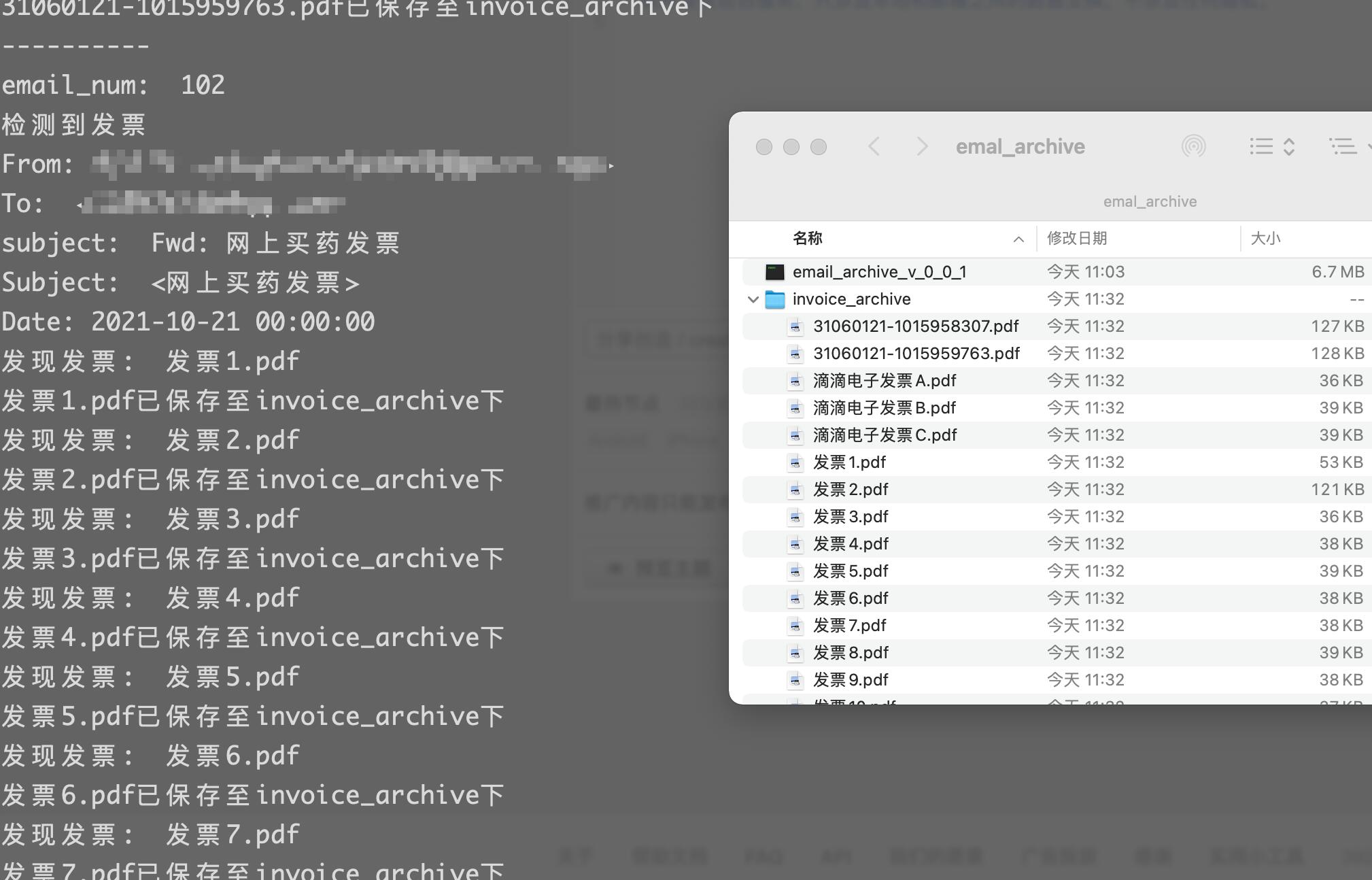This screenshot has height=880, width=1372.
Task: Select 31060121-1015958307.pdf file icon
Action: click(x=795, y=326)
